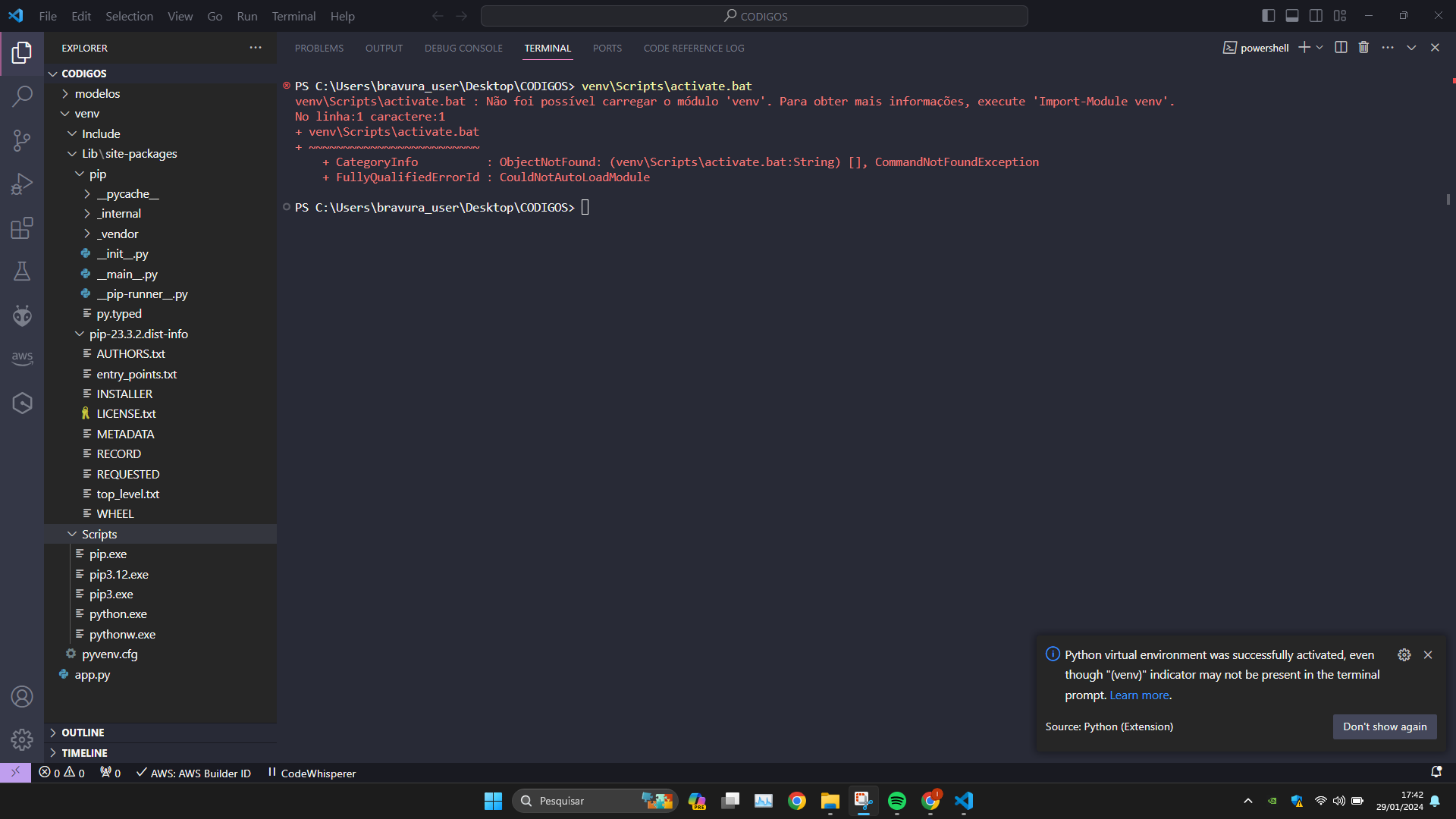Switch to the DEBUG CONSOLE tab

[463, 48]
